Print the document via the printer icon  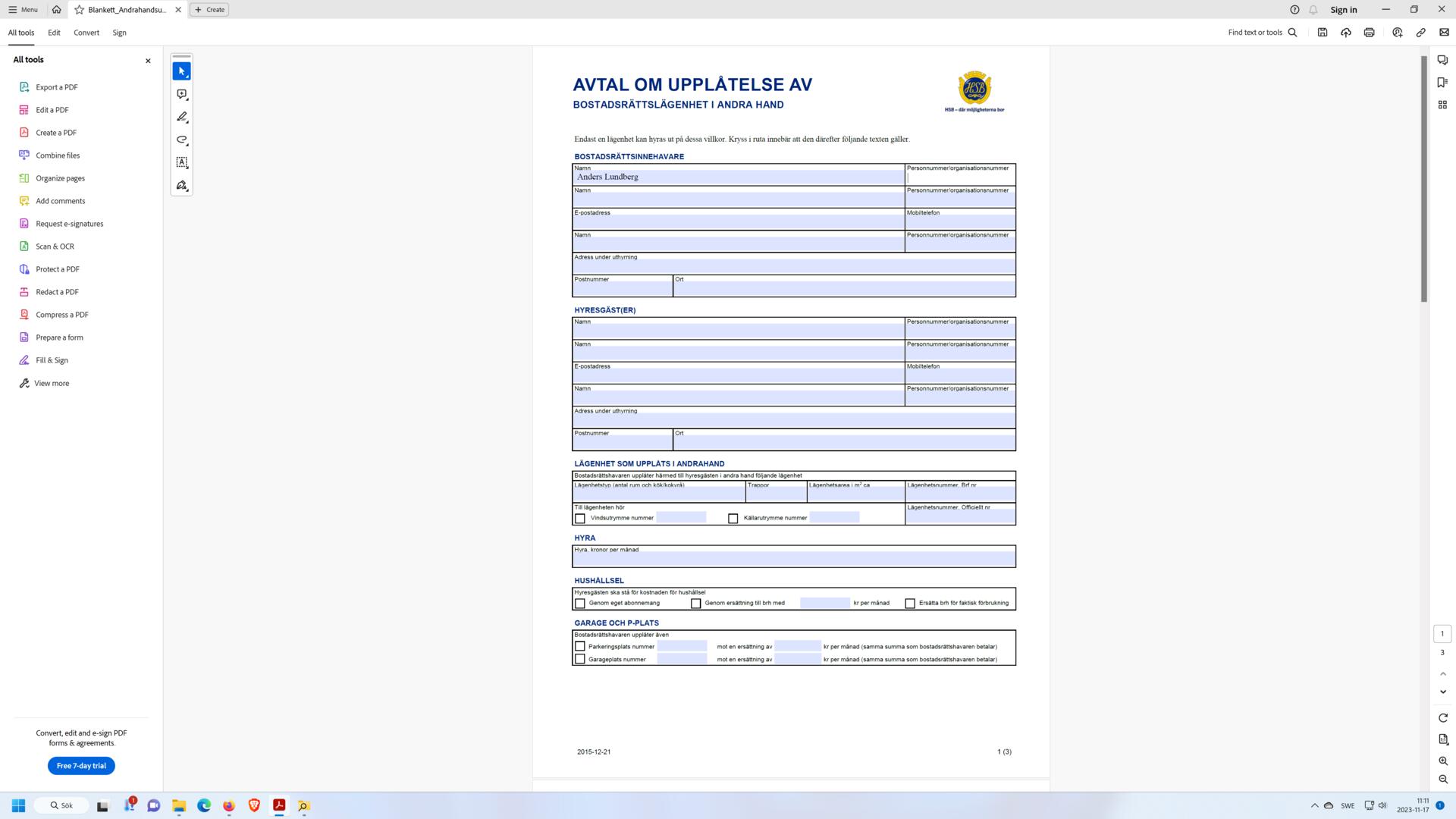click(x=1369, y=33)
